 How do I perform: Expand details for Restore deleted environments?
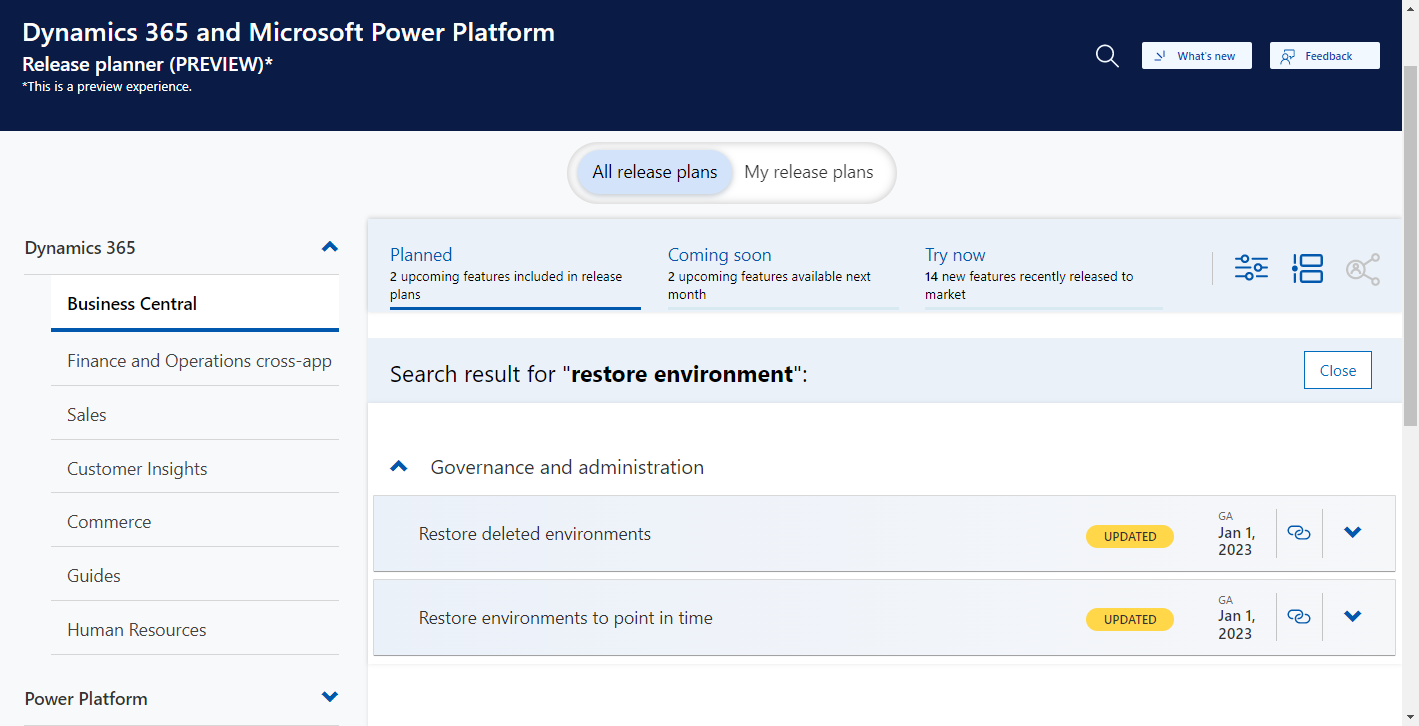[x=1352, y=533]
